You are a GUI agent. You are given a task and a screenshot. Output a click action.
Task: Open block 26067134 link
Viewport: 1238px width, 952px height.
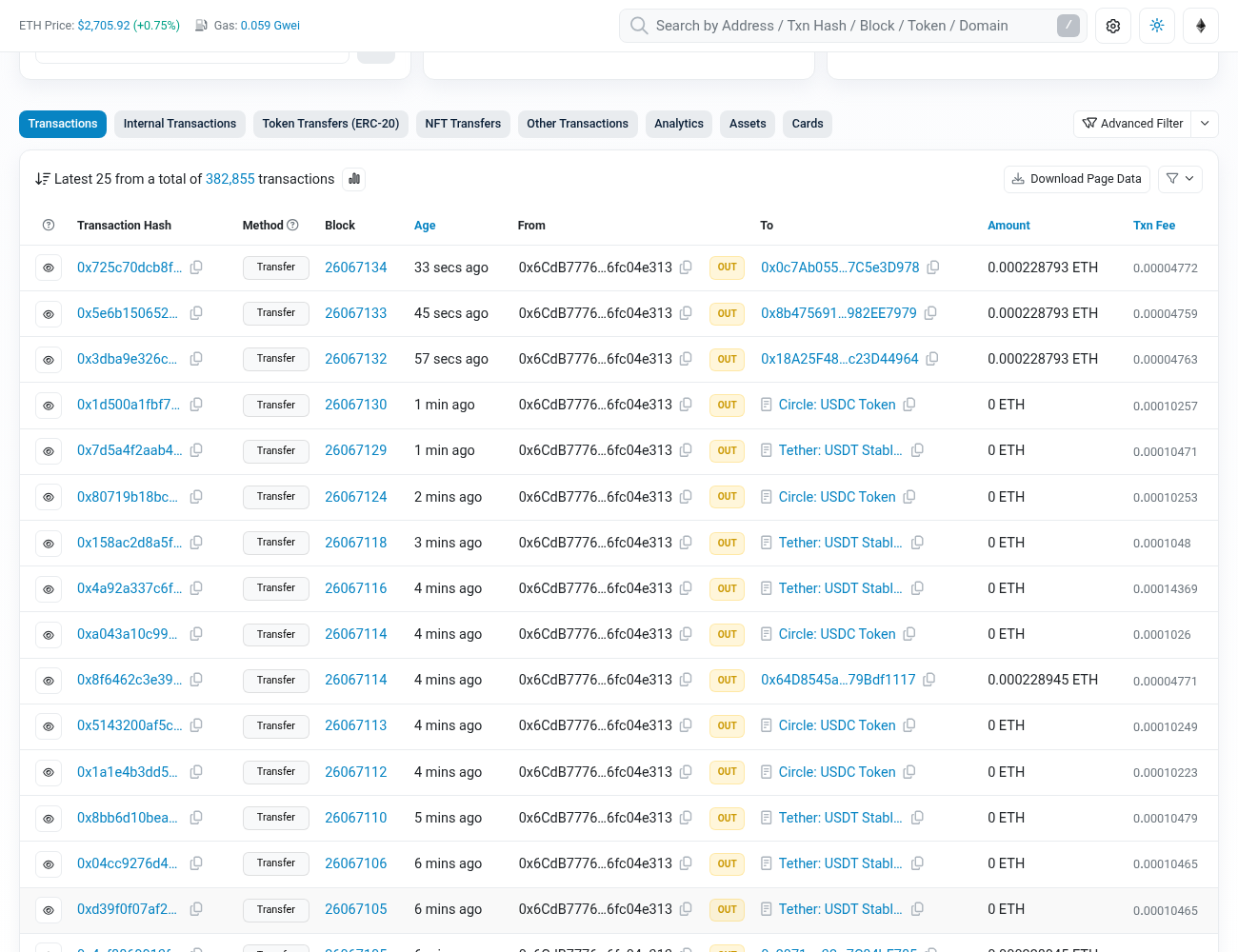coord(356,268)
